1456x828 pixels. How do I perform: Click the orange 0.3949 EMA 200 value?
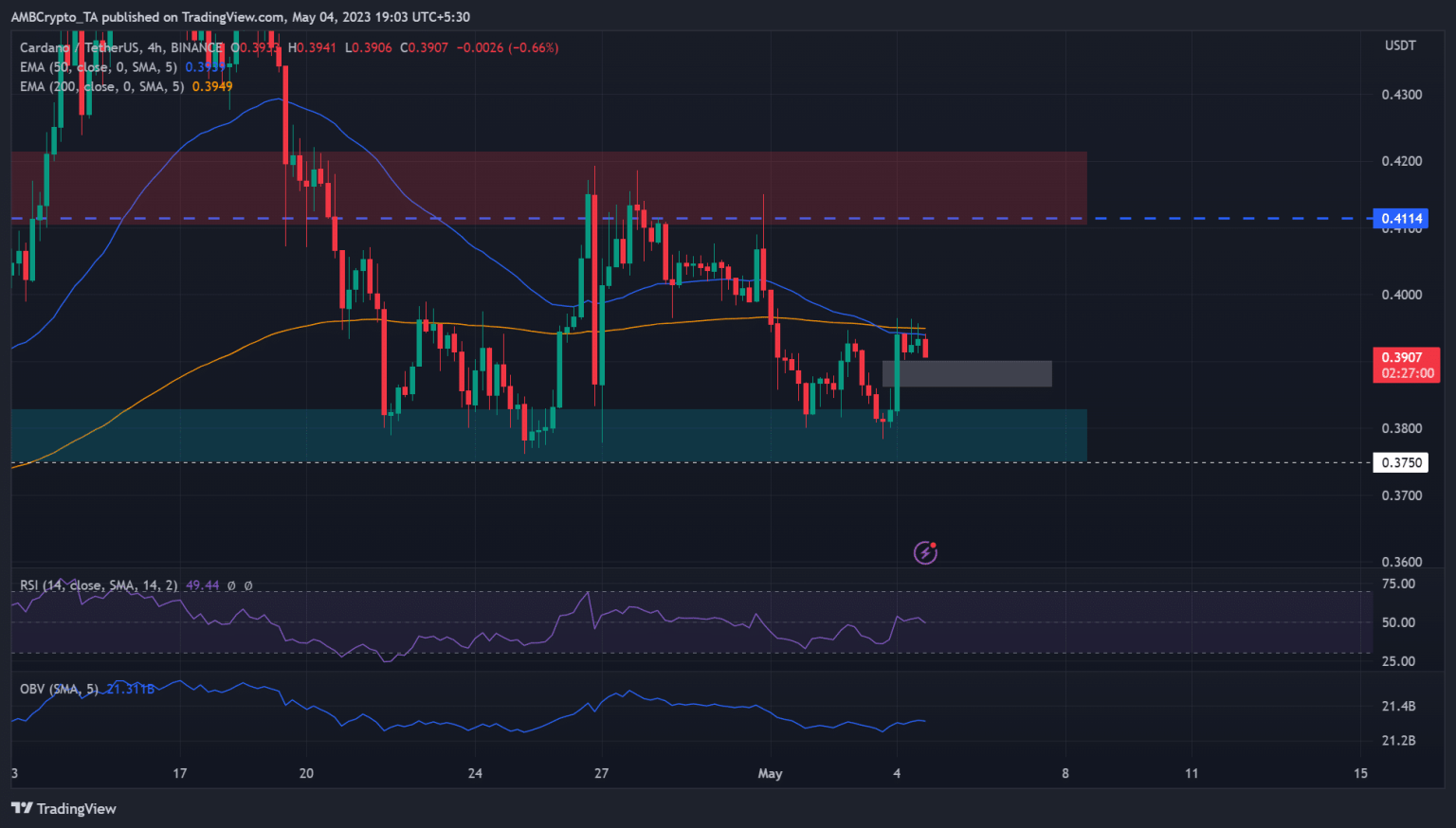coord(212,86)
